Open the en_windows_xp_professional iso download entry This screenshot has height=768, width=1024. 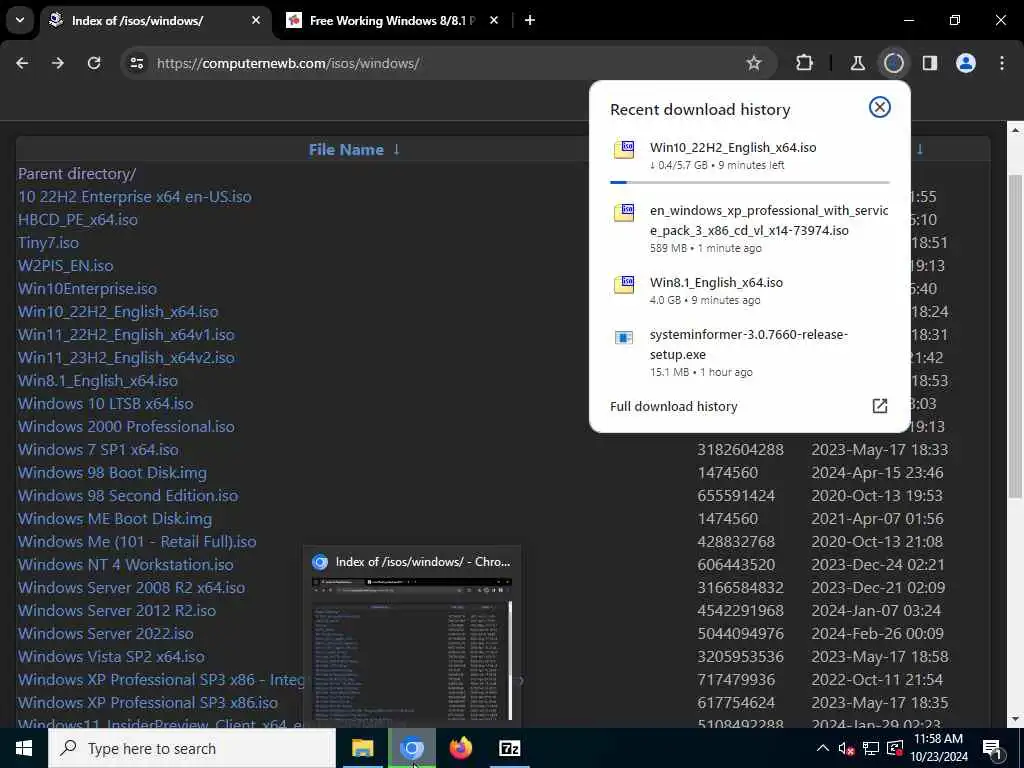coord(750,229)
